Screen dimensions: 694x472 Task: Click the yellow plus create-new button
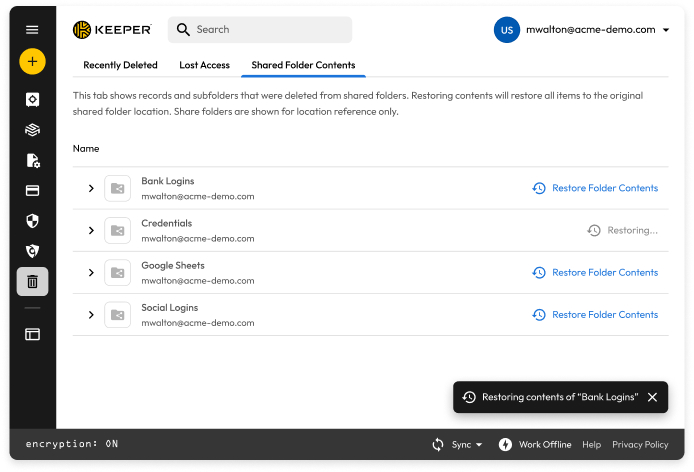pos(32,62)
